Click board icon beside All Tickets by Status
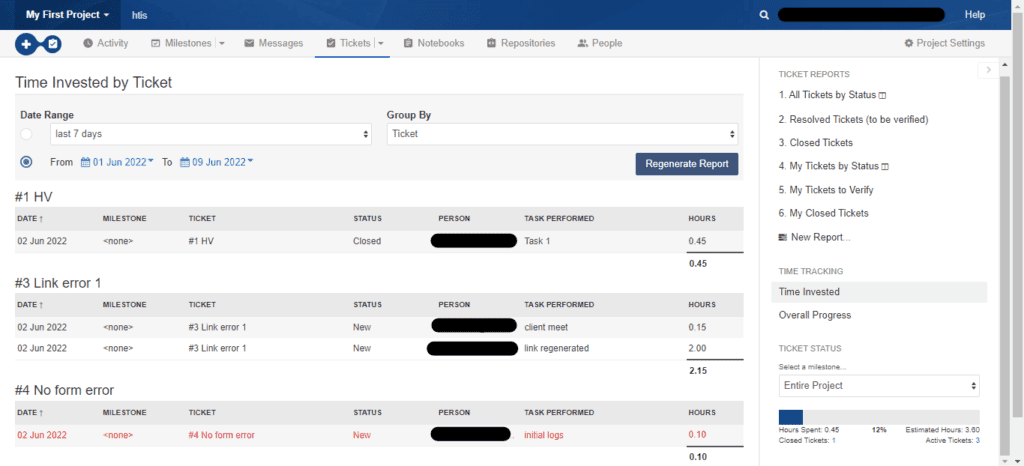The image size is (1024, 466). (x=883, y=96)
